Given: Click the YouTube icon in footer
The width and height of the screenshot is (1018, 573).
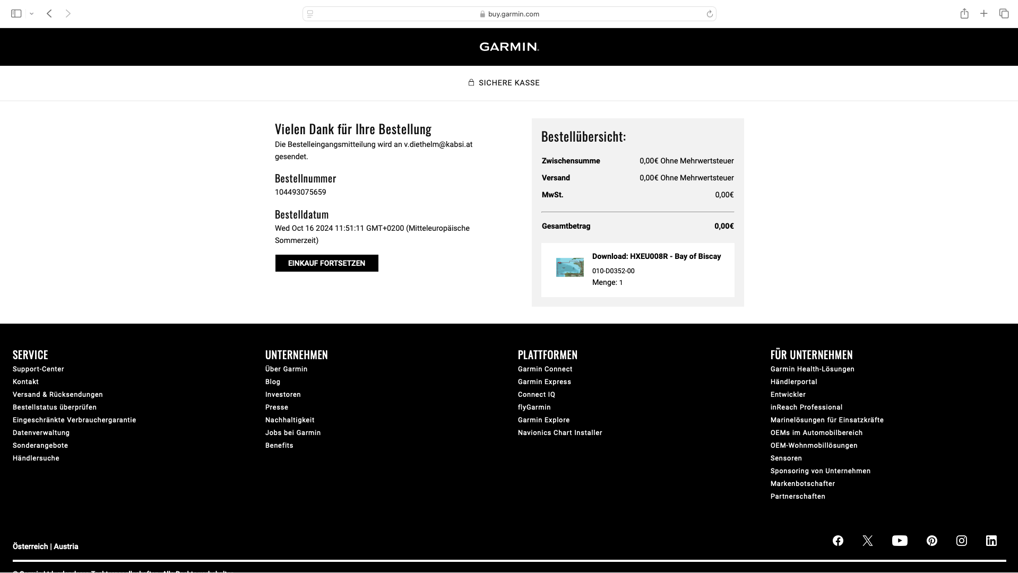Looking at the screenshot, I should click(900, 541).
